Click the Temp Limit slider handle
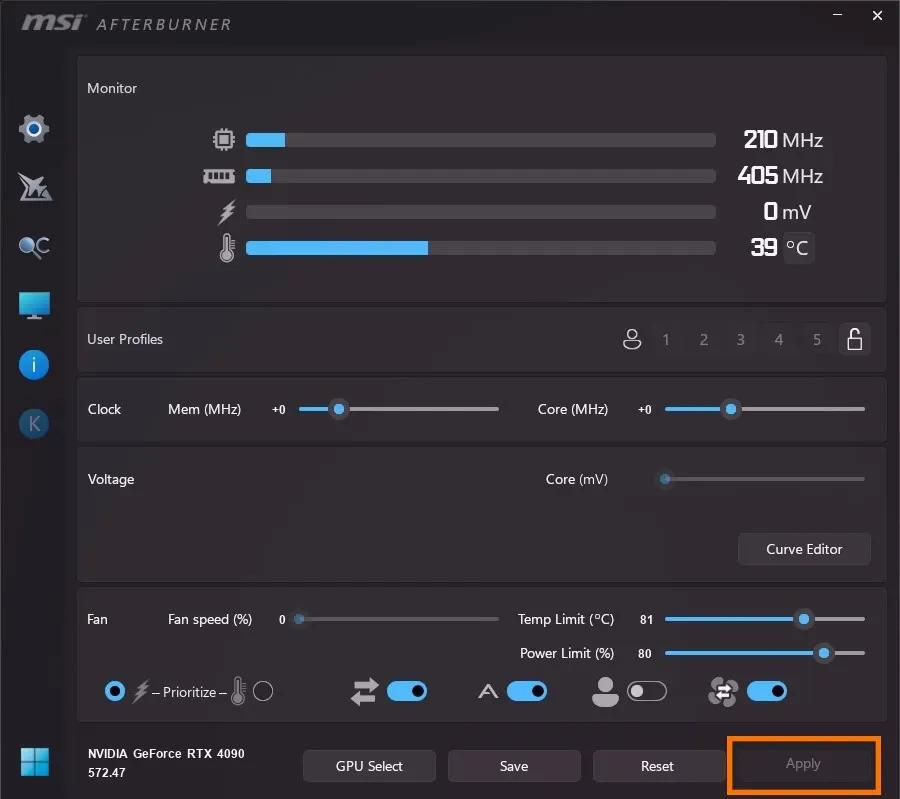 coord(804,619)
